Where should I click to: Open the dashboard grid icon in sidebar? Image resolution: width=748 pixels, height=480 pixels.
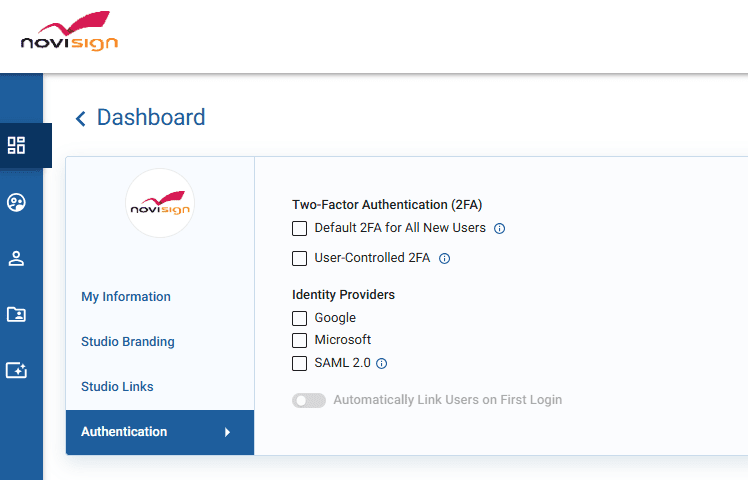point(16,145)
